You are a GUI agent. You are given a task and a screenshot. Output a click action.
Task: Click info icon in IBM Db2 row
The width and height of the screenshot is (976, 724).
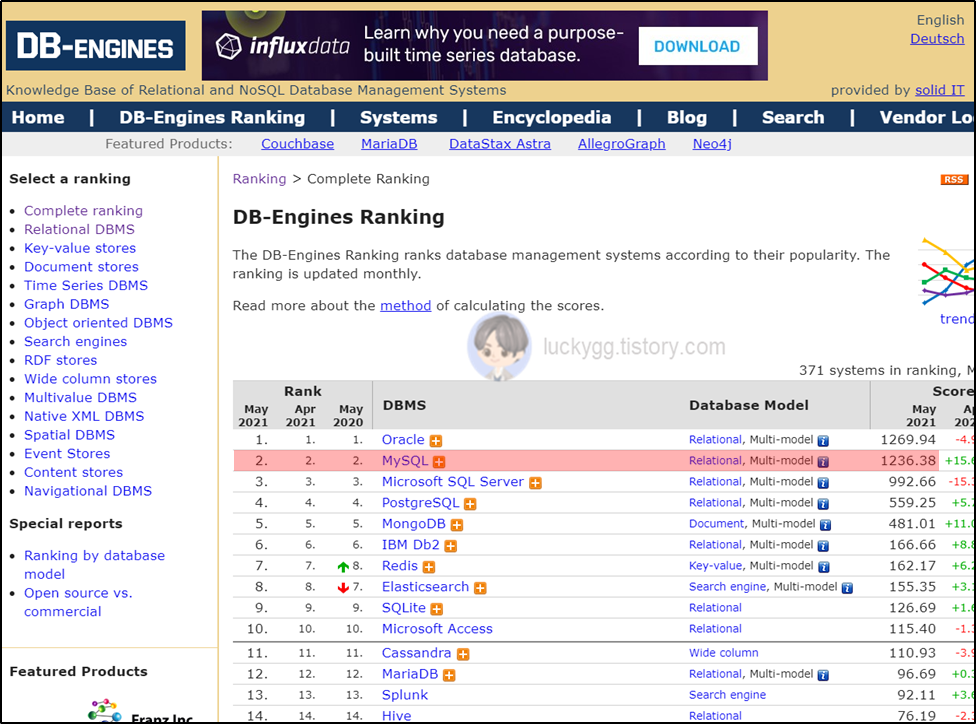point(823,547)
